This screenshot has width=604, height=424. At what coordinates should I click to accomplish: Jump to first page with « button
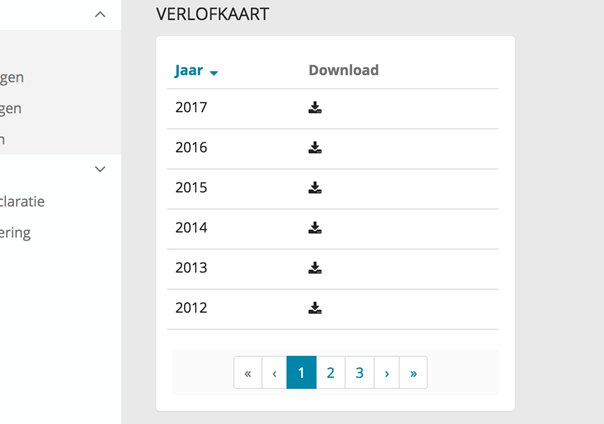point(247,373)
